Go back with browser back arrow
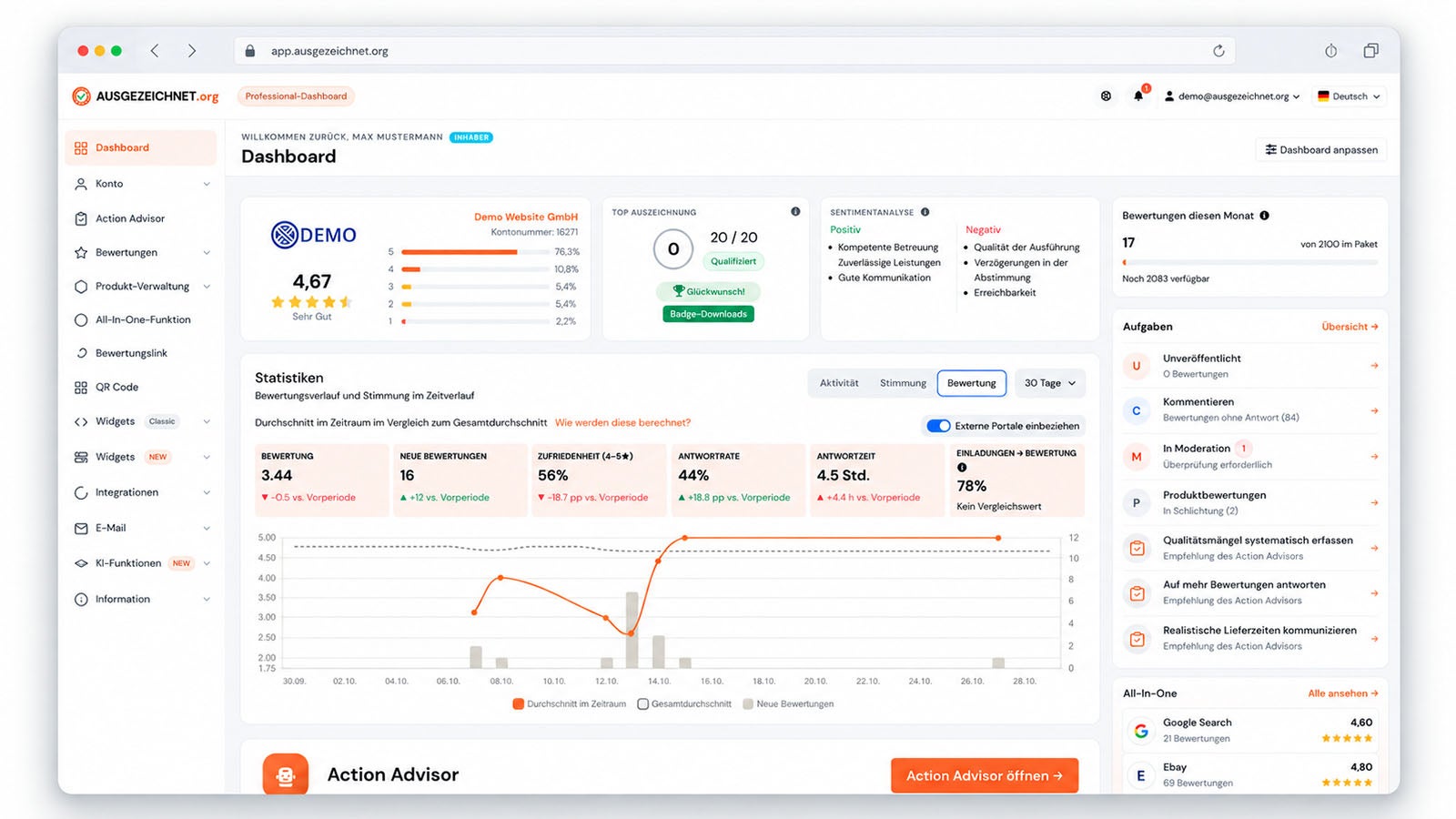The height and width of the screenshot is (819, 1456). tap(155, 51)
